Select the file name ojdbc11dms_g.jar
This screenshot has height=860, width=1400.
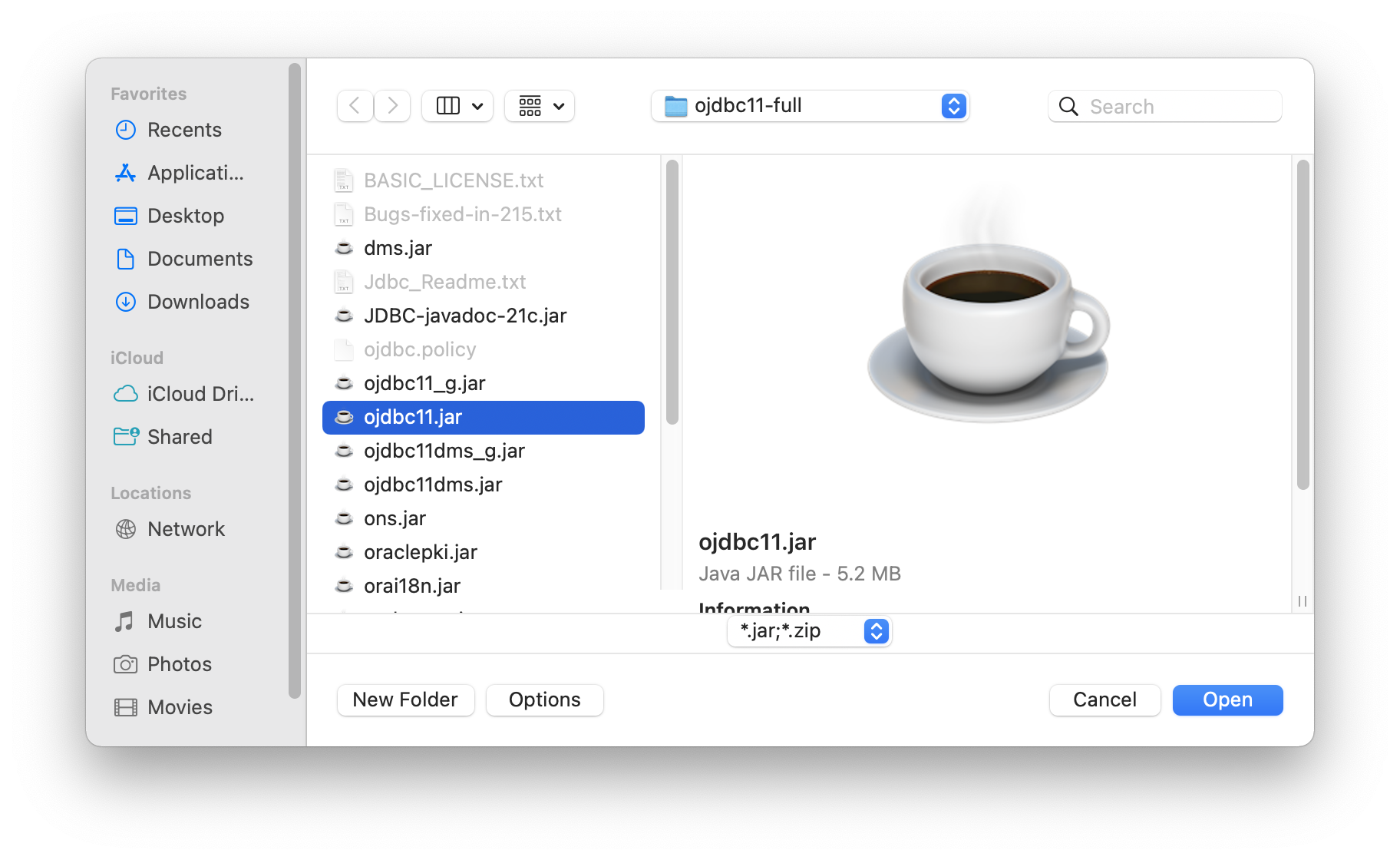(x=444, y=451)
